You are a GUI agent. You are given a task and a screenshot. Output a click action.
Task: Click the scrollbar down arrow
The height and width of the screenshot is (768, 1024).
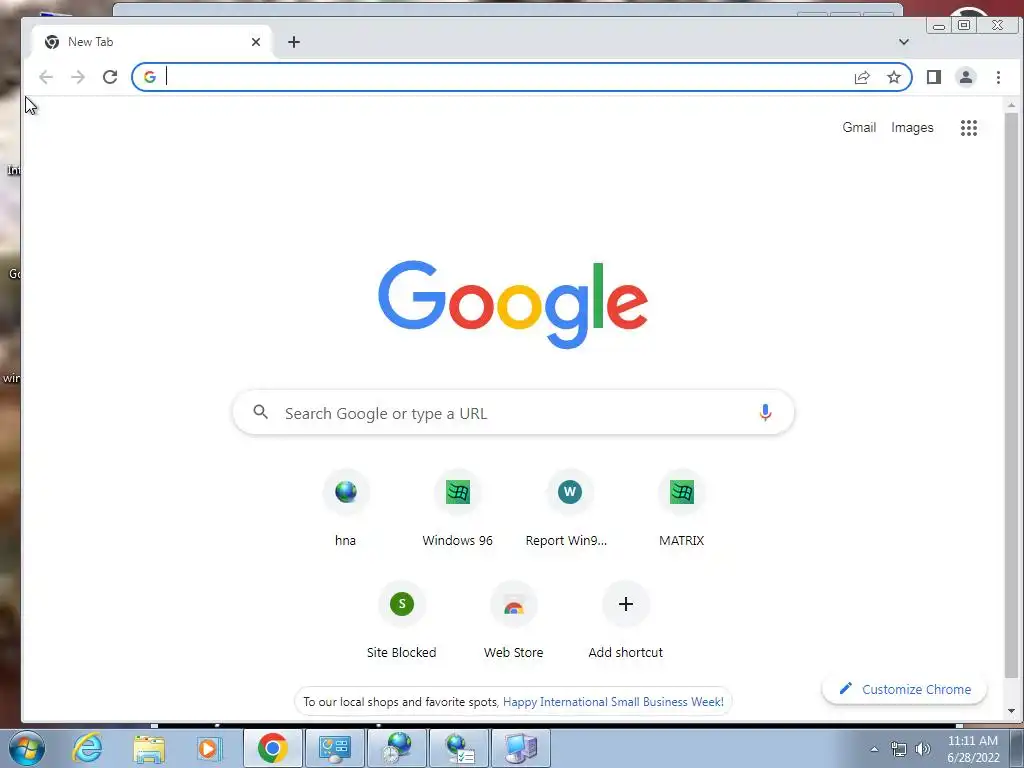point(1012,711)
